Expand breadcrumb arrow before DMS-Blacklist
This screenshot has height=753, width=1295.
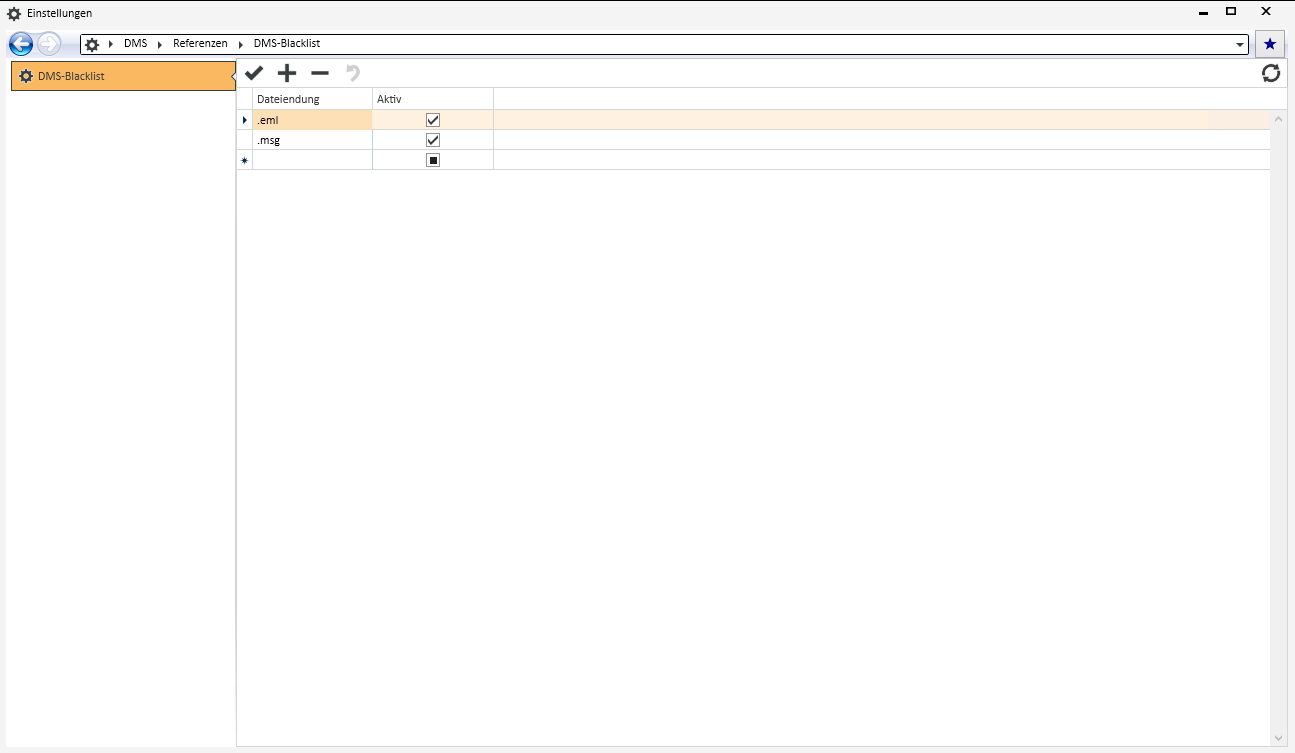point(241,44)
